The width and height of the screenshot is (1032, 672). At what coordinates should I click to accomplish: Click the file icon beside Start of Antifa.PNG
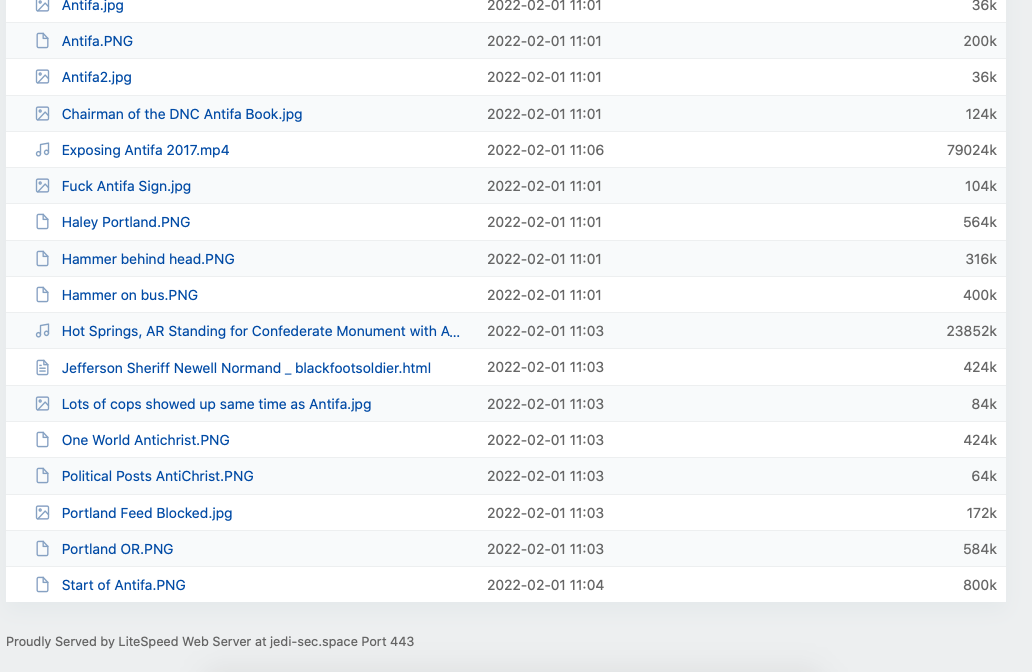coord(42,585)
